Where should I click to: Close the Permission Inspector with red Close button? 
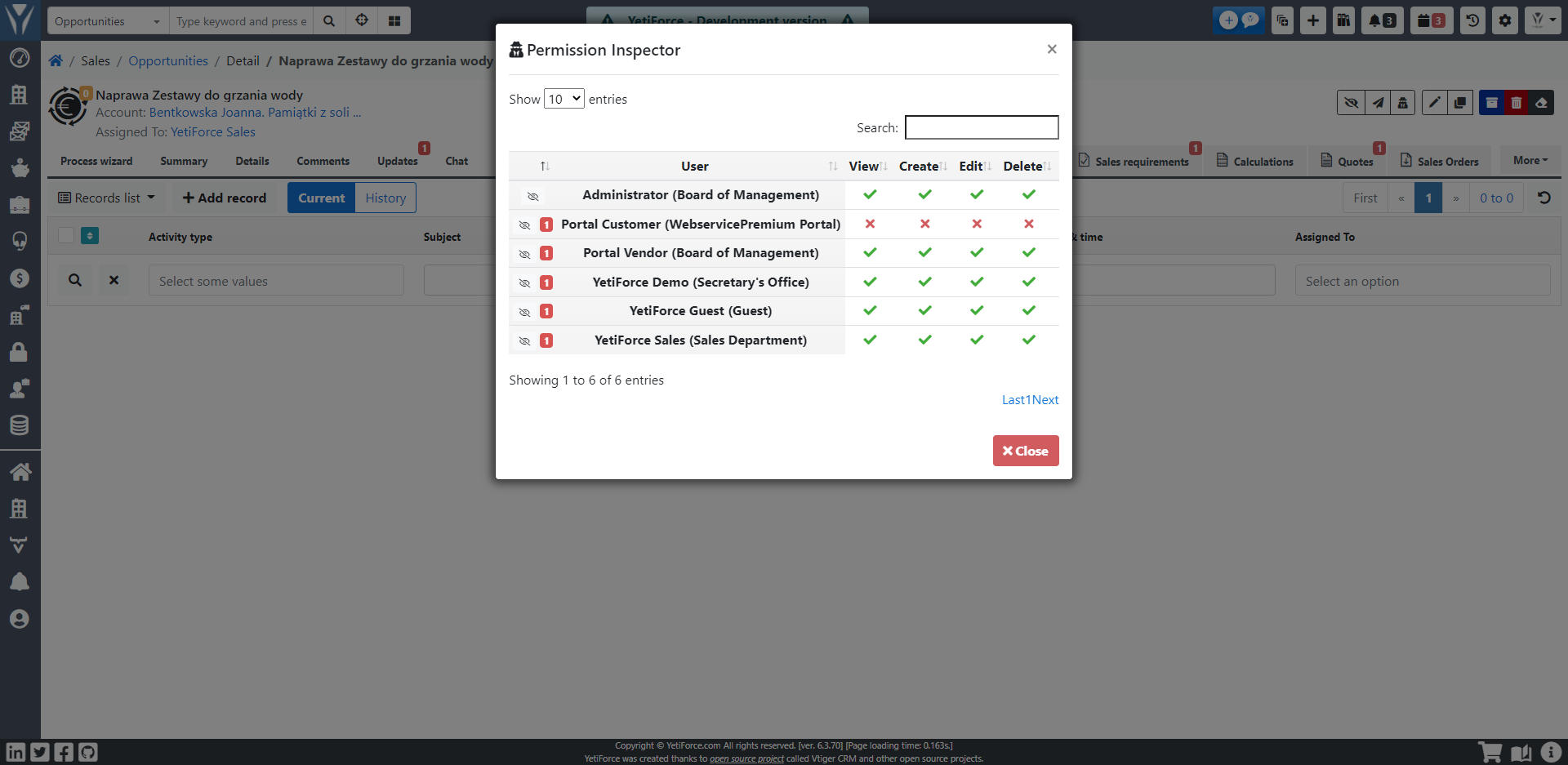(x=1026, y=451)
